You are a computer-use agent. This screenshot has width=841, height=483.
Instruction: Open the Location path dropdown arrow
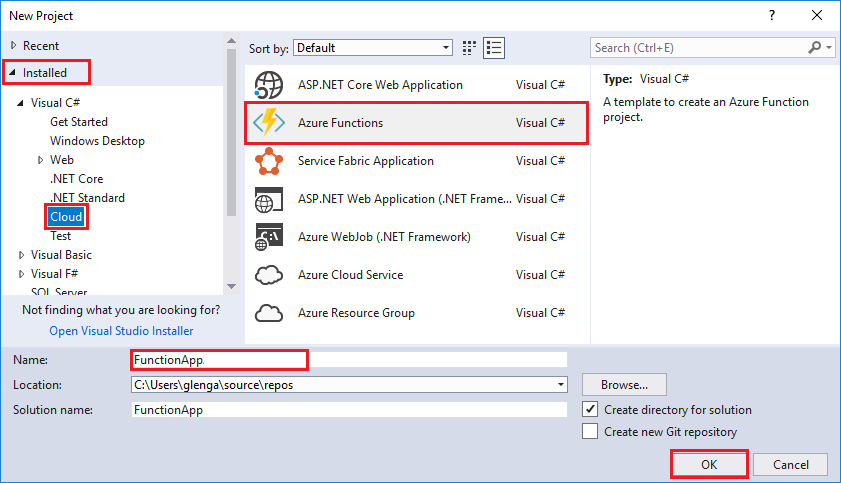[560, 384]
